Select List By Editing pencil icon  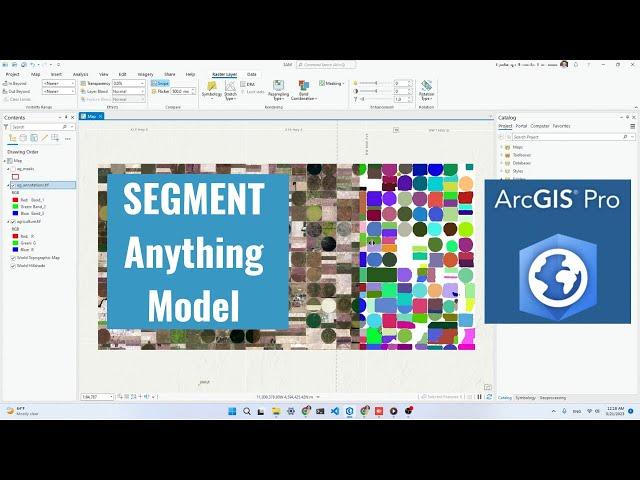coord(44,138)
